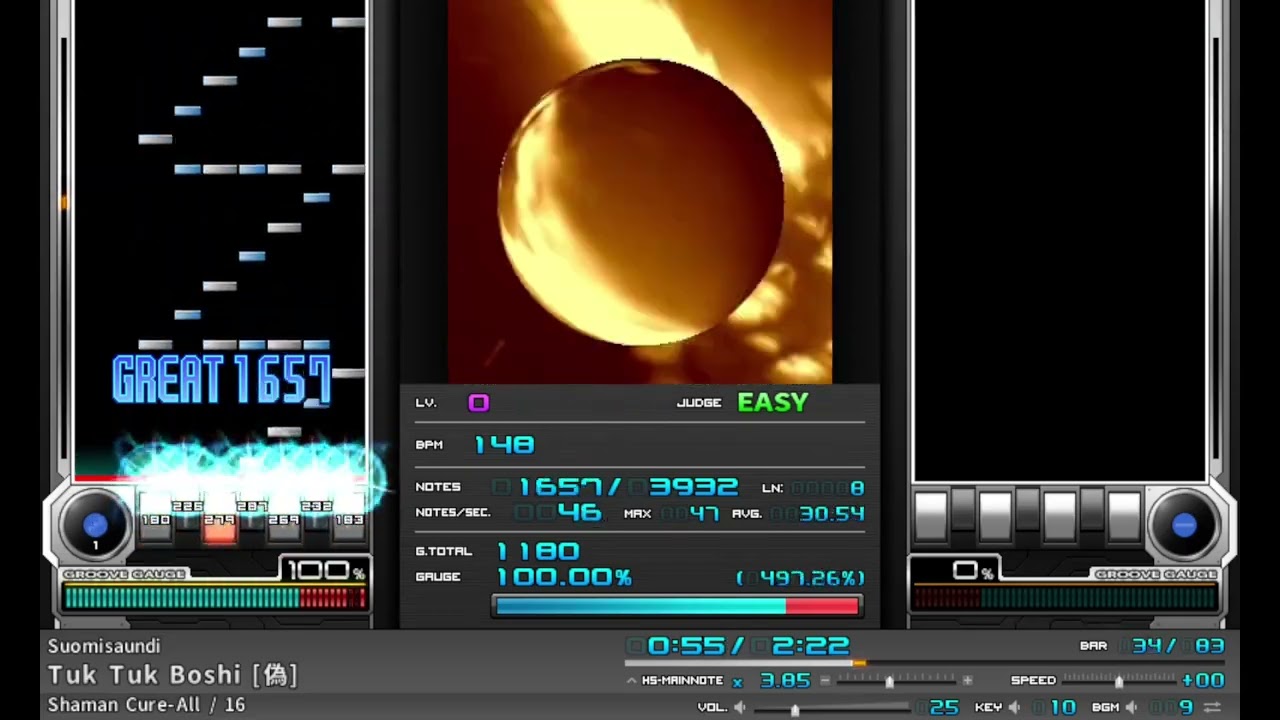Click the speed offset value +00
Screen dimensions: 1280x720
[x=1204, y=680]
